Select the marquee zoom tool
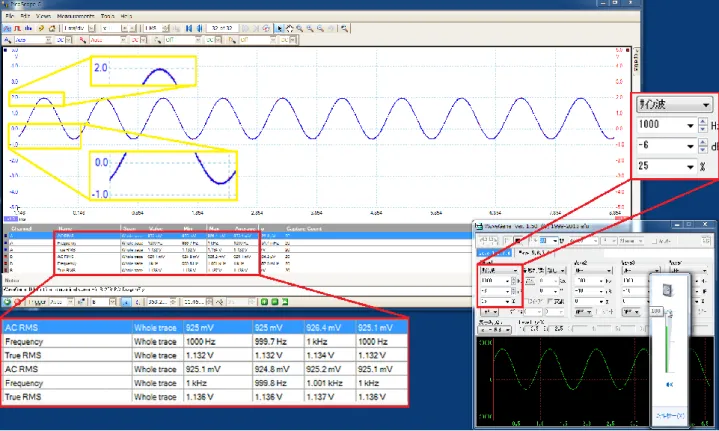Viewport: 719px width, 431px height. point(299,28)
